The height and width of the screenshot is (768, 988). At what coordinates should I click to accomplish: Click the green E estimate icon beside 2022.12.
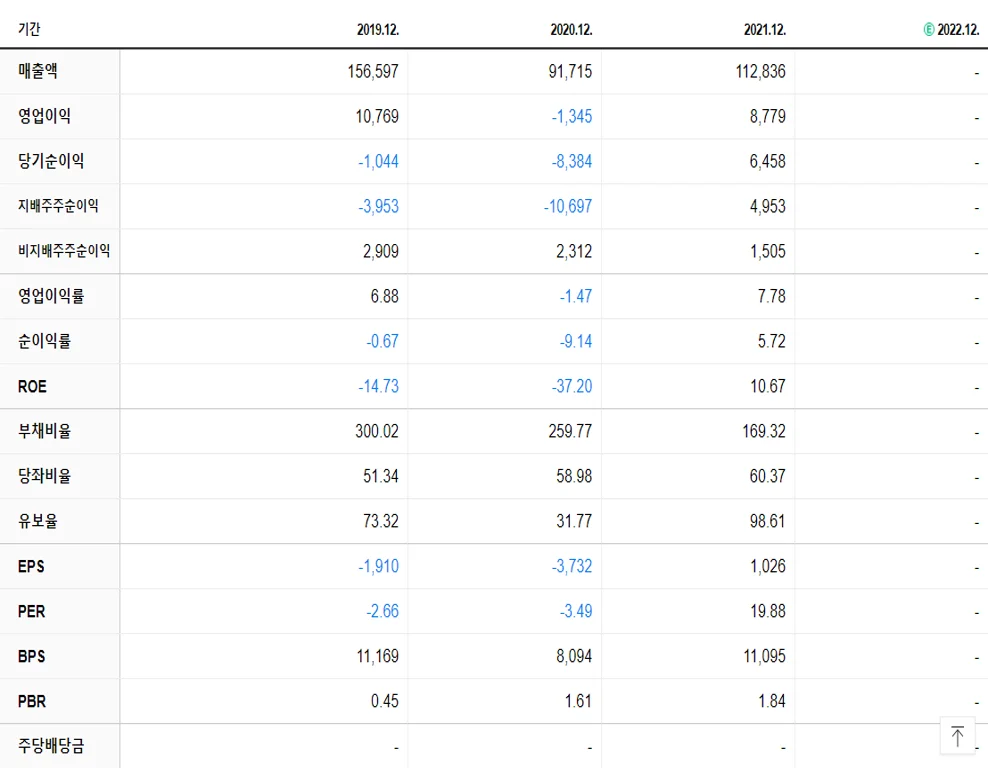point(929,29)
